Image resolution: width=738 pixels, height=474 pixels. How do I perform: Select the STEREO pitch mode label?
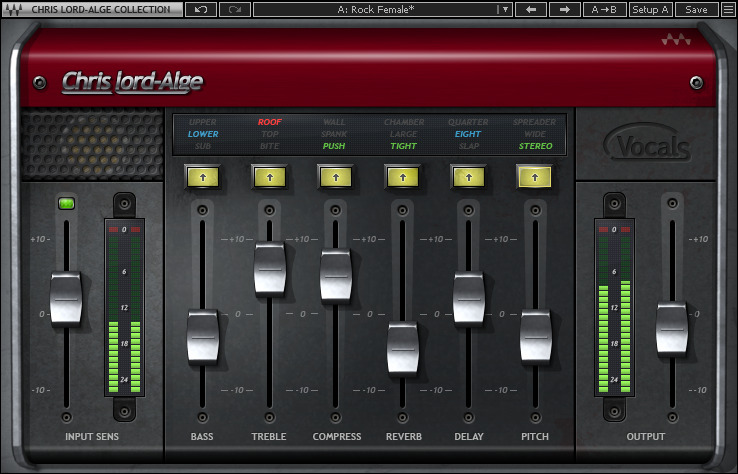click(x=536, y=146)
